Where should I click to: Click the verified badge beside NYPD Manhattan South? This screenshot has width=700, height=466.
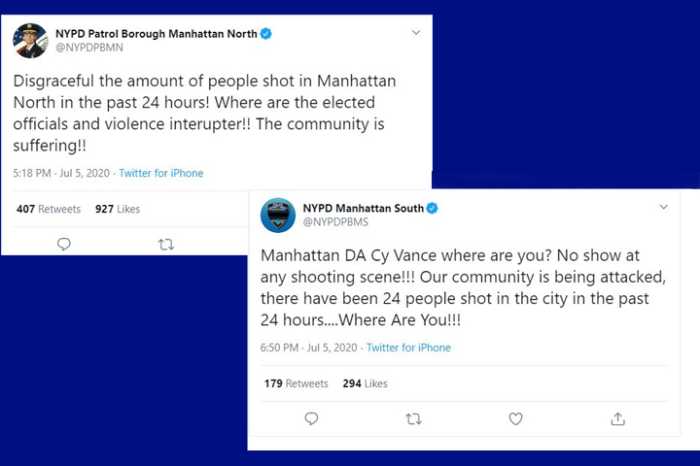pos(433,208)
